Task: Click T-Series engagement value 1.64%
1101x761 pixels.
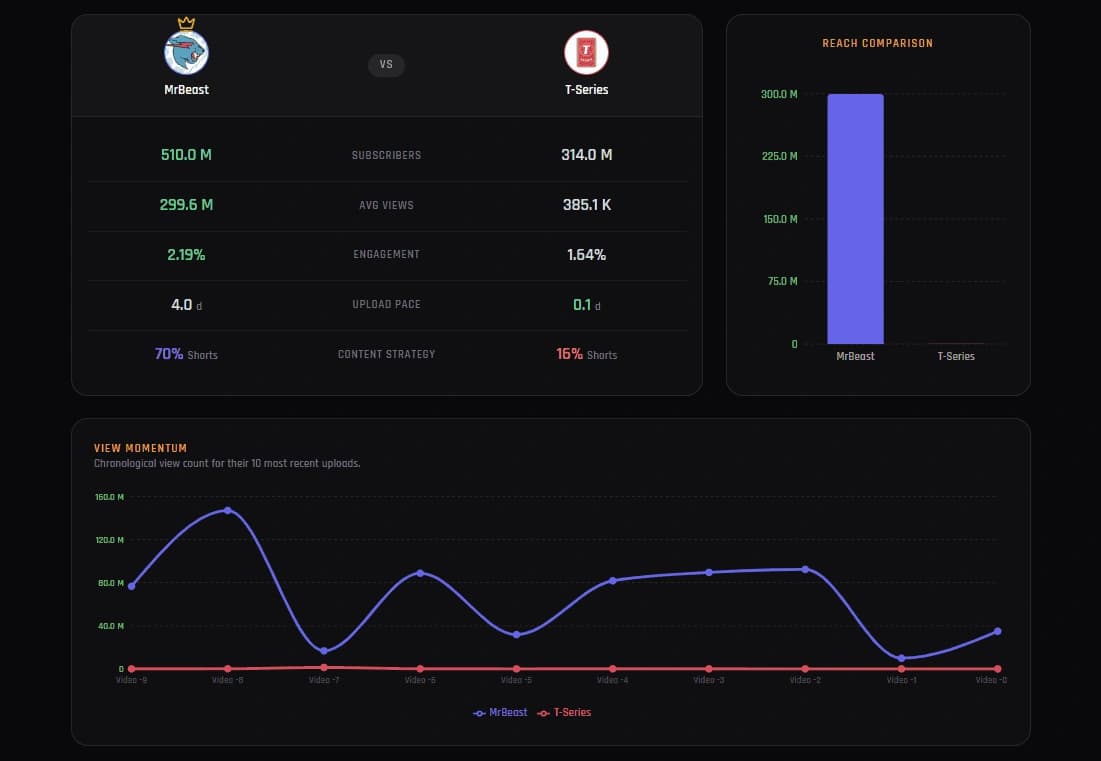Action: click(x=586, y=254)
